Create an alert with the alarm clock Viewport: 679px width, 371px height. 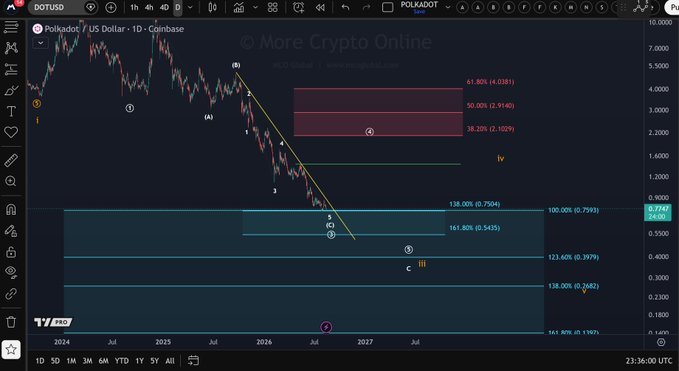pyautogui.click(x=298, y=7)
